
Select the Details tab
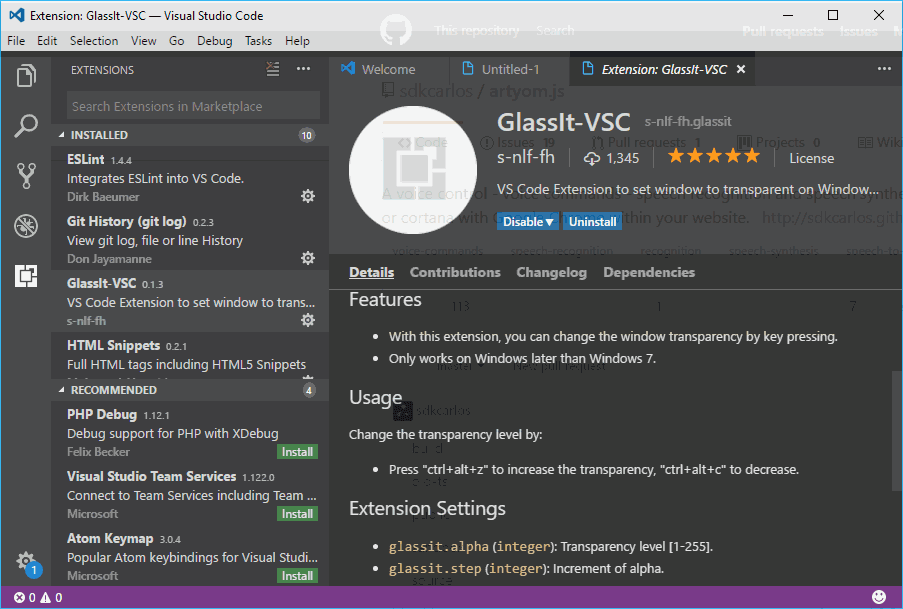click(371, 272)
